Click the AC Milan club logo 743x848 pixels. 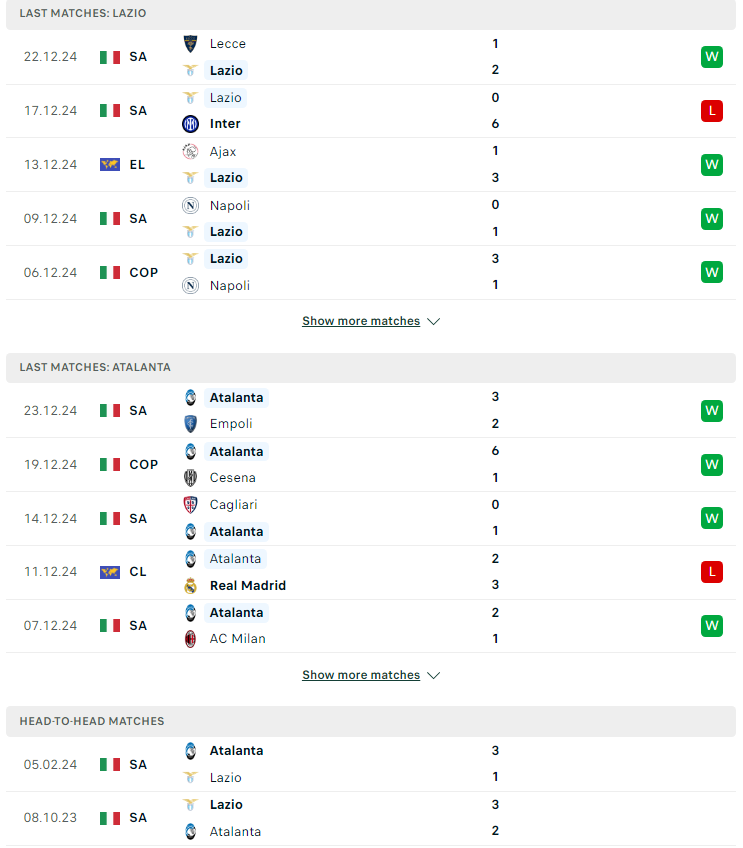190,639
